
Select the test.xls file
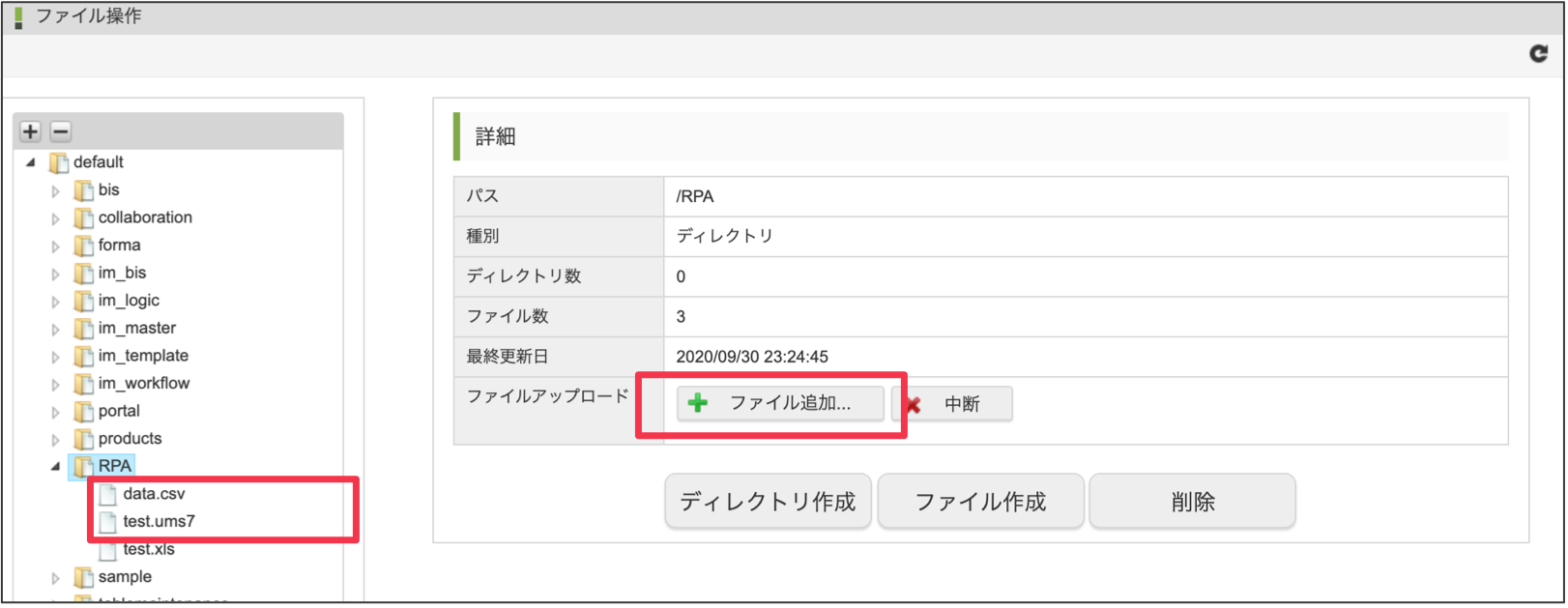tap(149, 549)
